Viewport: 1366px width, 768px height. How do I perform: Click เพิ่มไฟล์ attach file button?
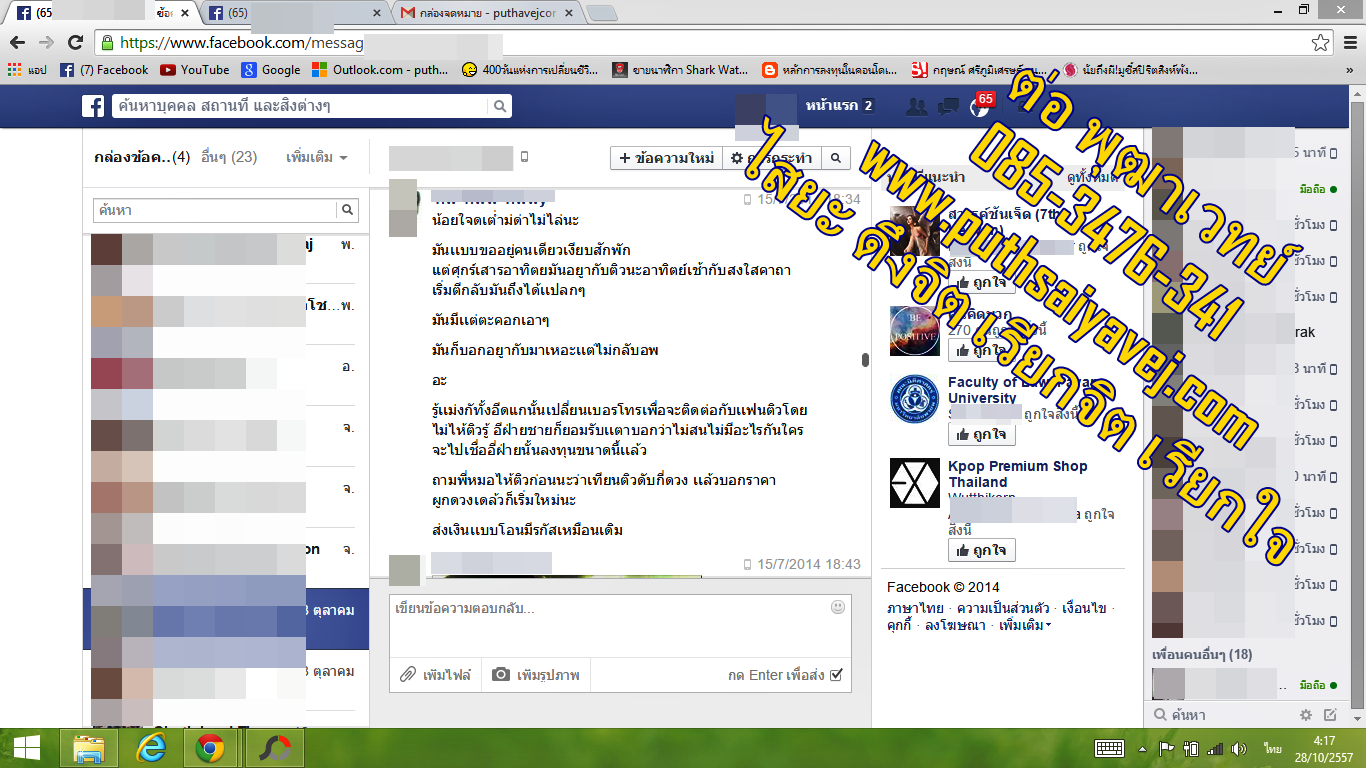pos(436,675)
